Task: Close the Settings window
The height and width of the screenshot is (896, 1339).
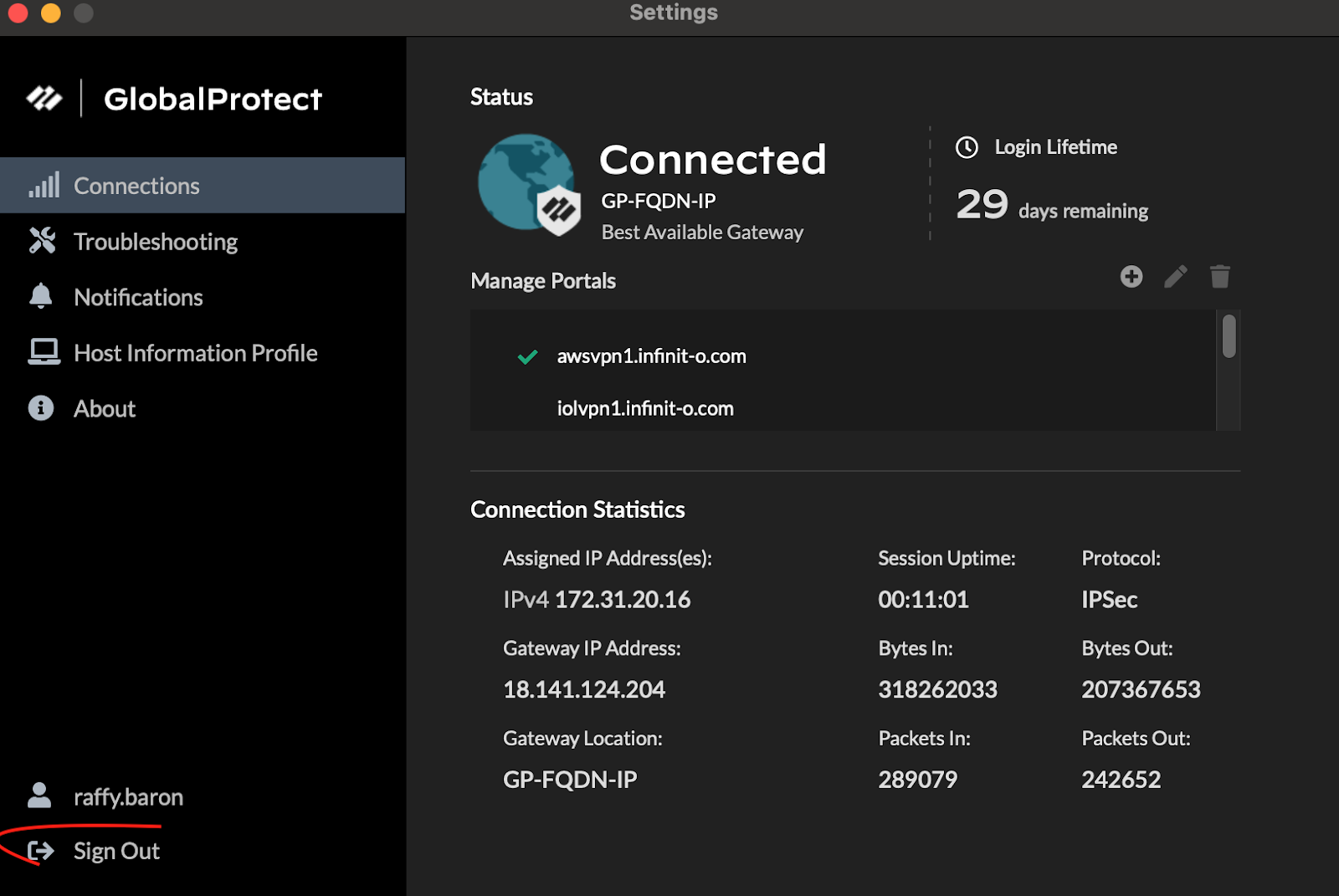Action: 18,13
